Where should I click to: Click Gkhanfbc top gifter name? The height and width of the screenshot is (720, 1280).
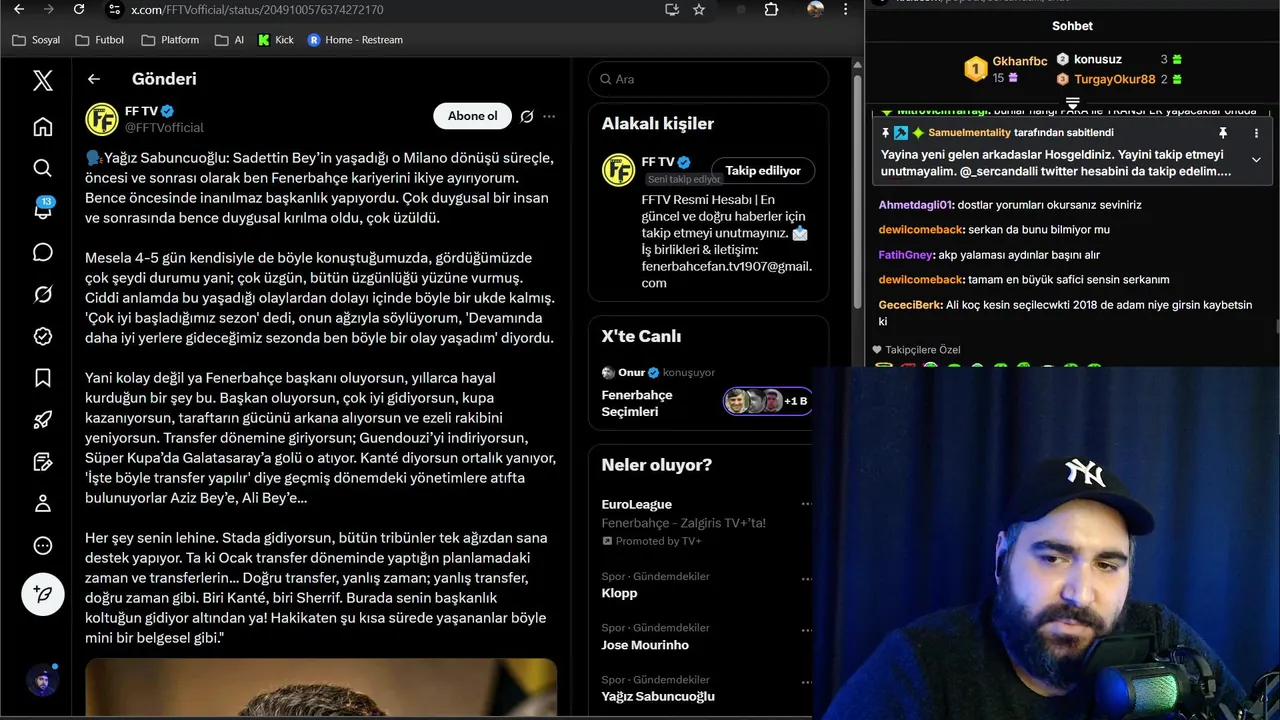(1020, 62)
